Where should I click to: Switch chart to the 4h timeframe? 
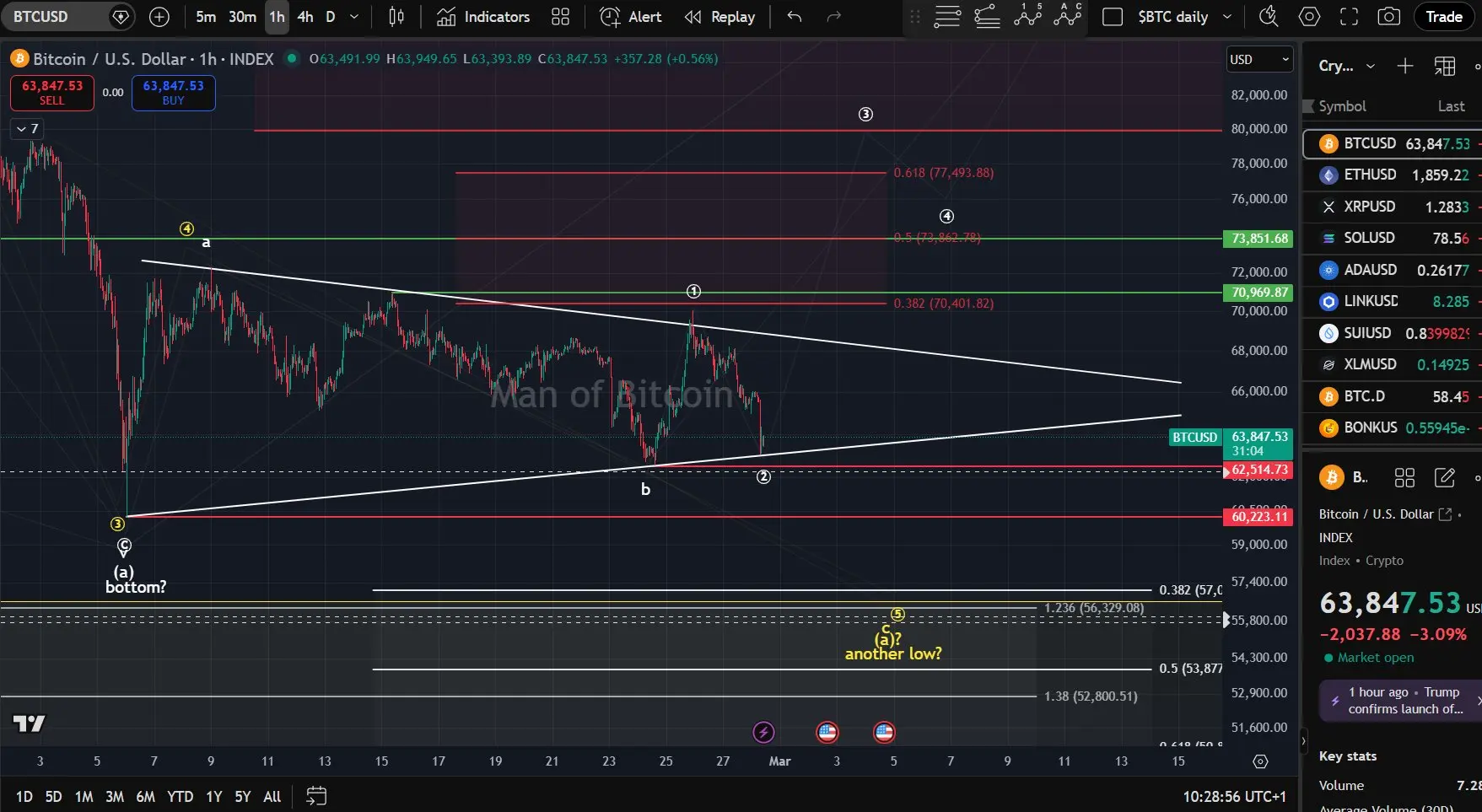coord(305,17)
